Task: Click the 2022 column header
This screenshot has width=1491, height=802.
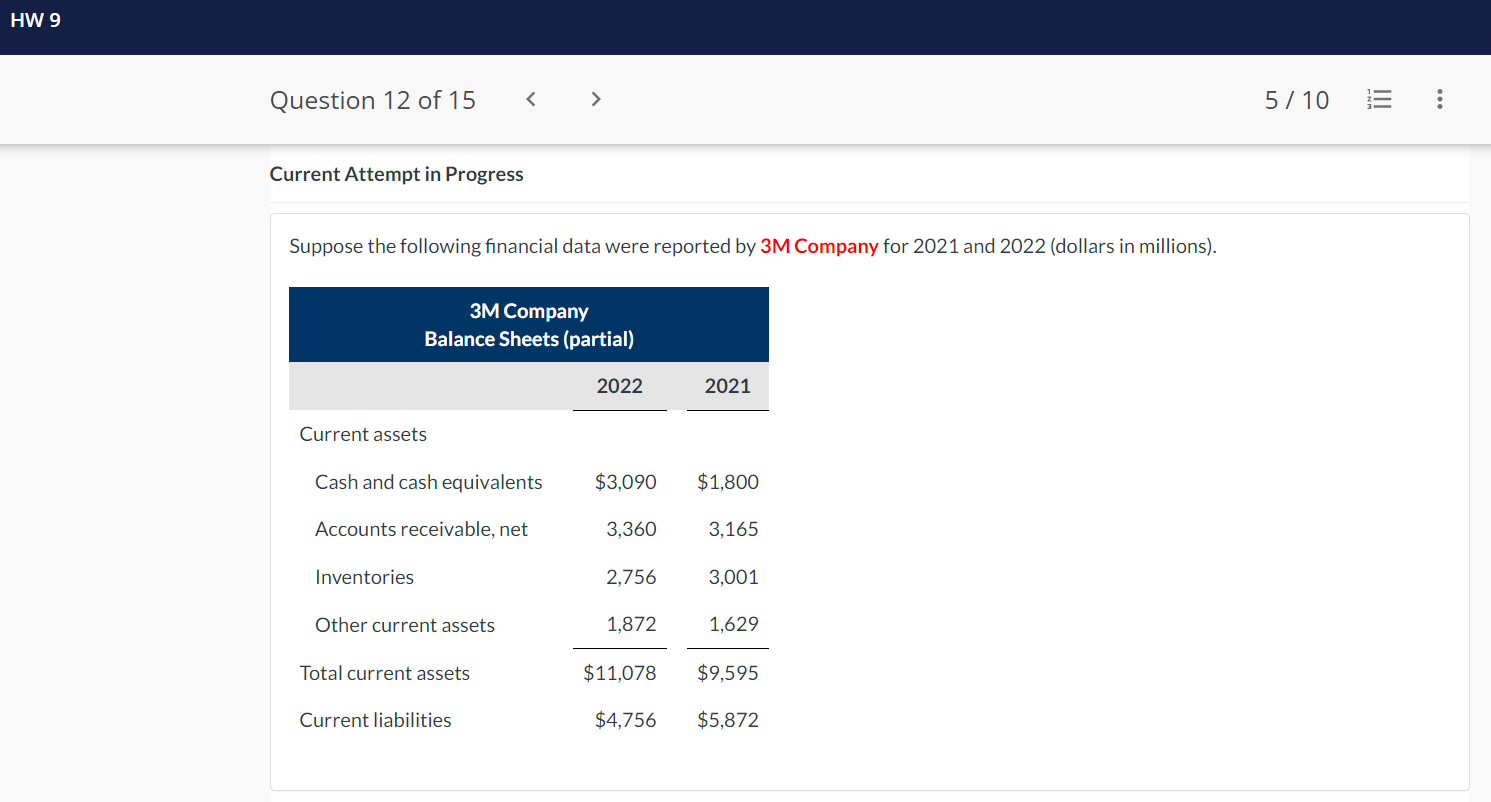Action: (x=620, y=386)
